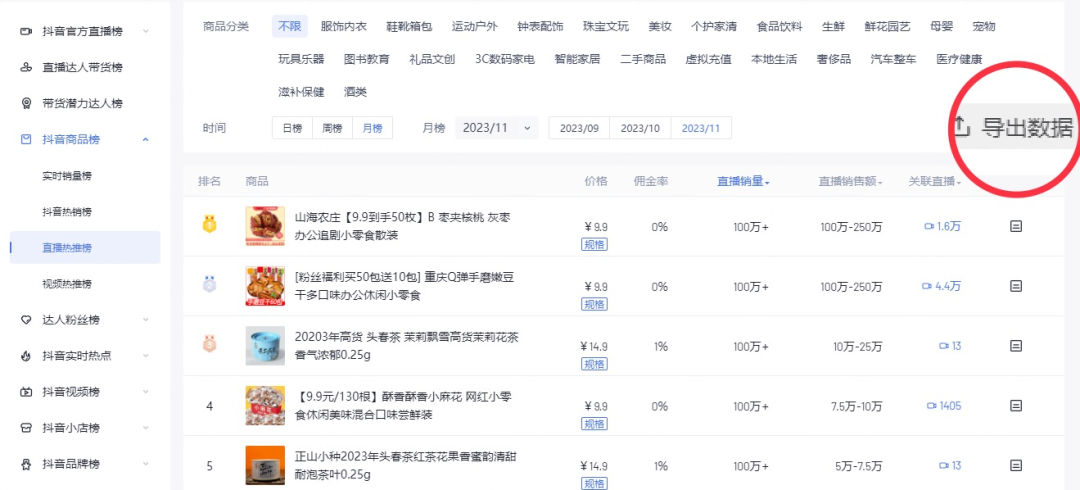Image resolution: width=1080 pixels, height=490 pixels.
Task: Switch to 日榜 tab
Action: 293,128
